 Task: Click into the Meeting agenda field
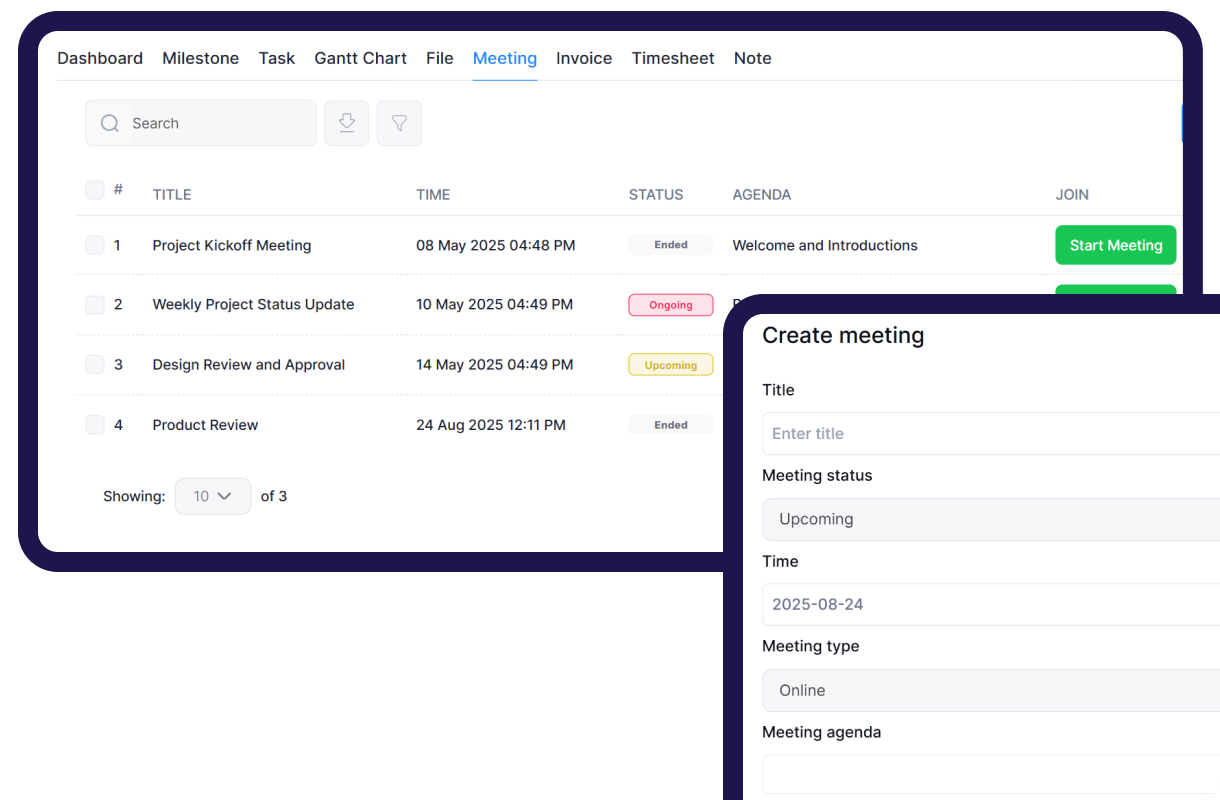(x=990, y=774)
